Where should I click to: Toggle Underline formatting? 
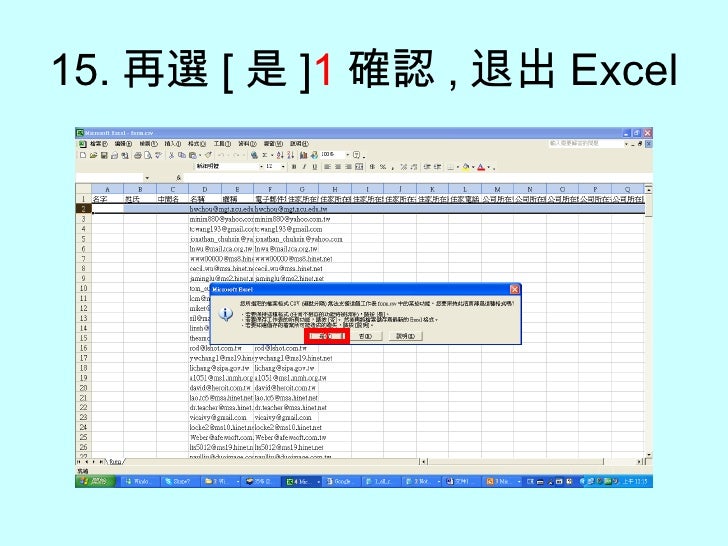pyautogui.click(x=315, y=167)
